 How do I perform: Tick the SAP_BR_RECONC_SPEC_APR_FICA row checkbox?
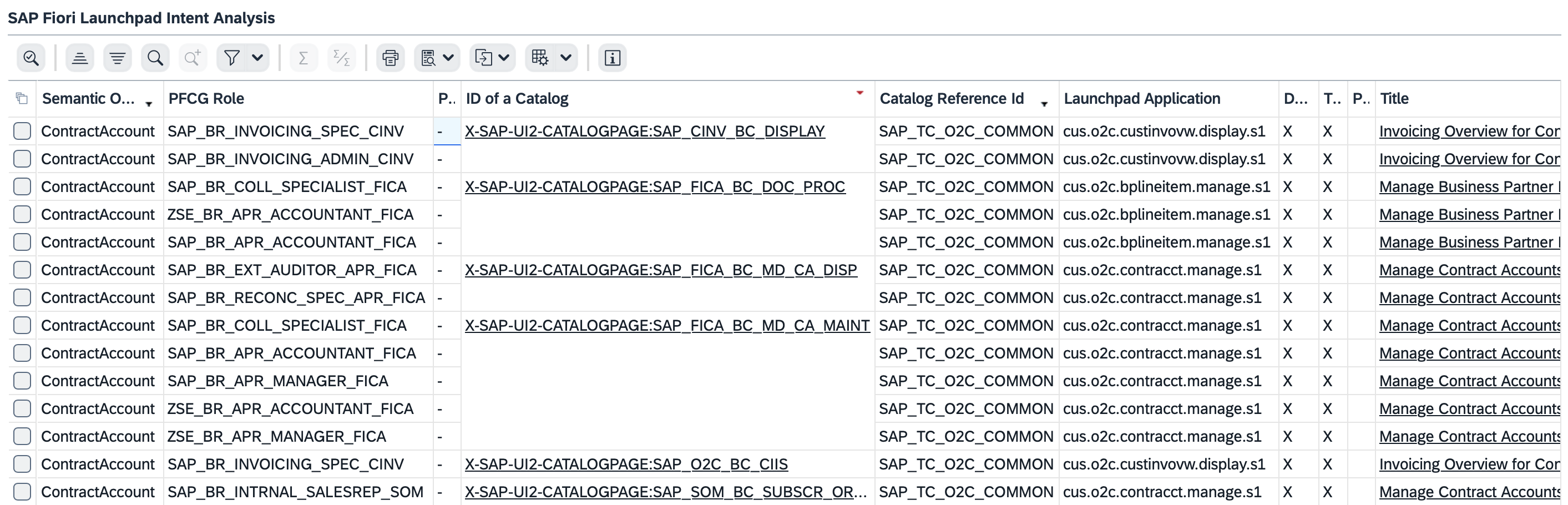(x=23, y=298)
